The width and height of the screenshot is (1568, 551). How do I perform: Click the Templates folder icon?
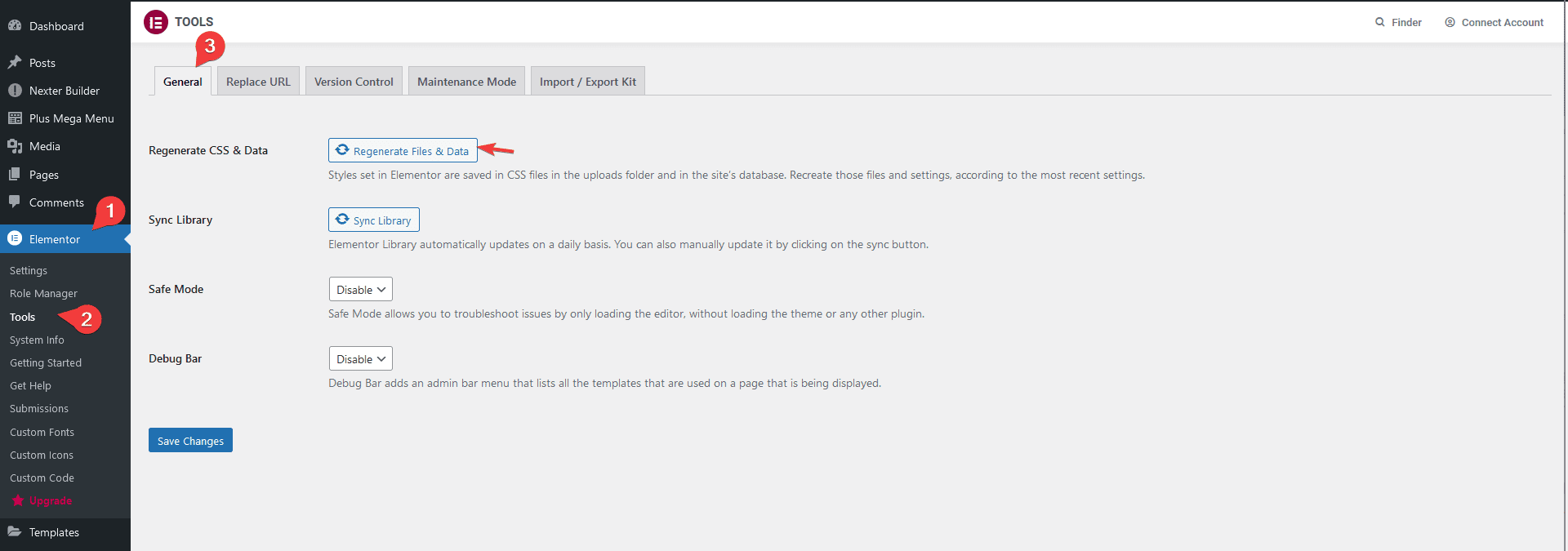coord(15,531)
